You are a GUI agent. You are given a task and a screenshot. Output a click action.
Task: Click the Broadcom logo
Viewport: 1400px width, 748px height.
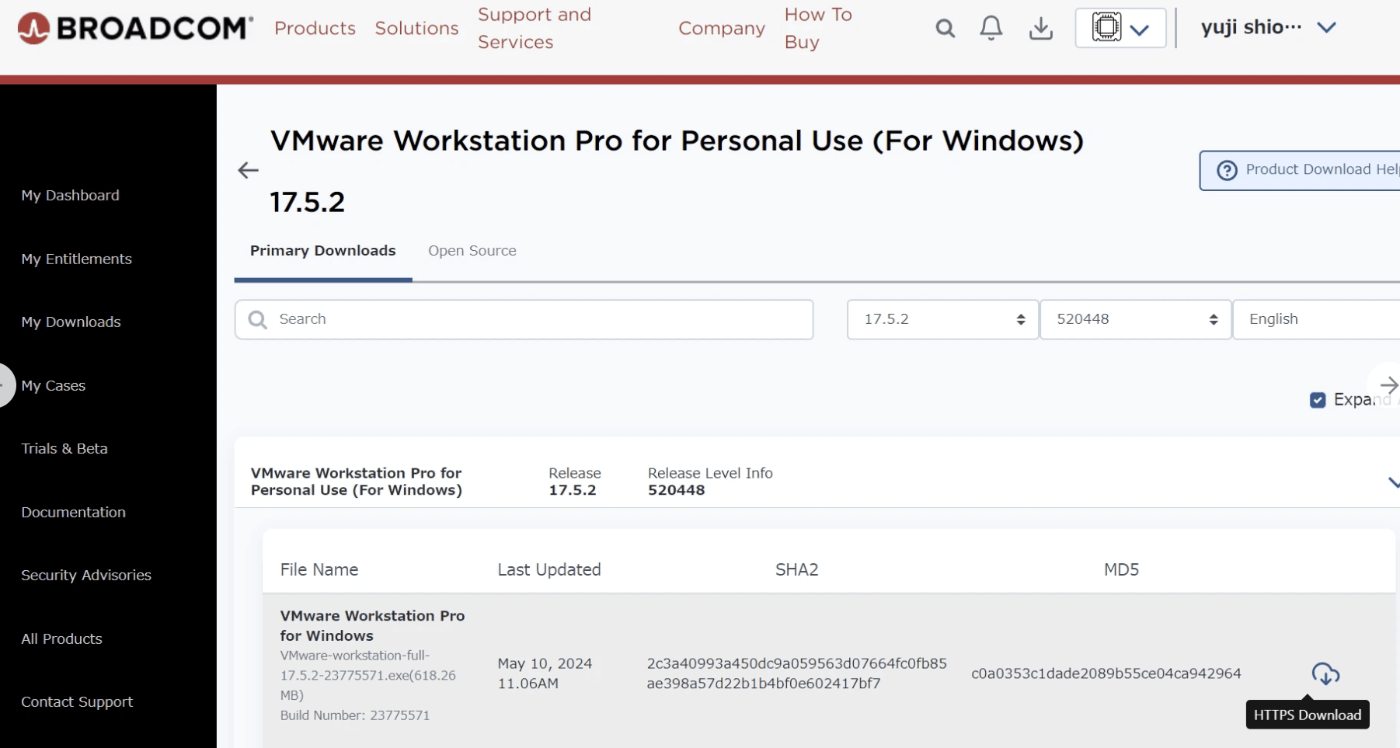point(135,28)
